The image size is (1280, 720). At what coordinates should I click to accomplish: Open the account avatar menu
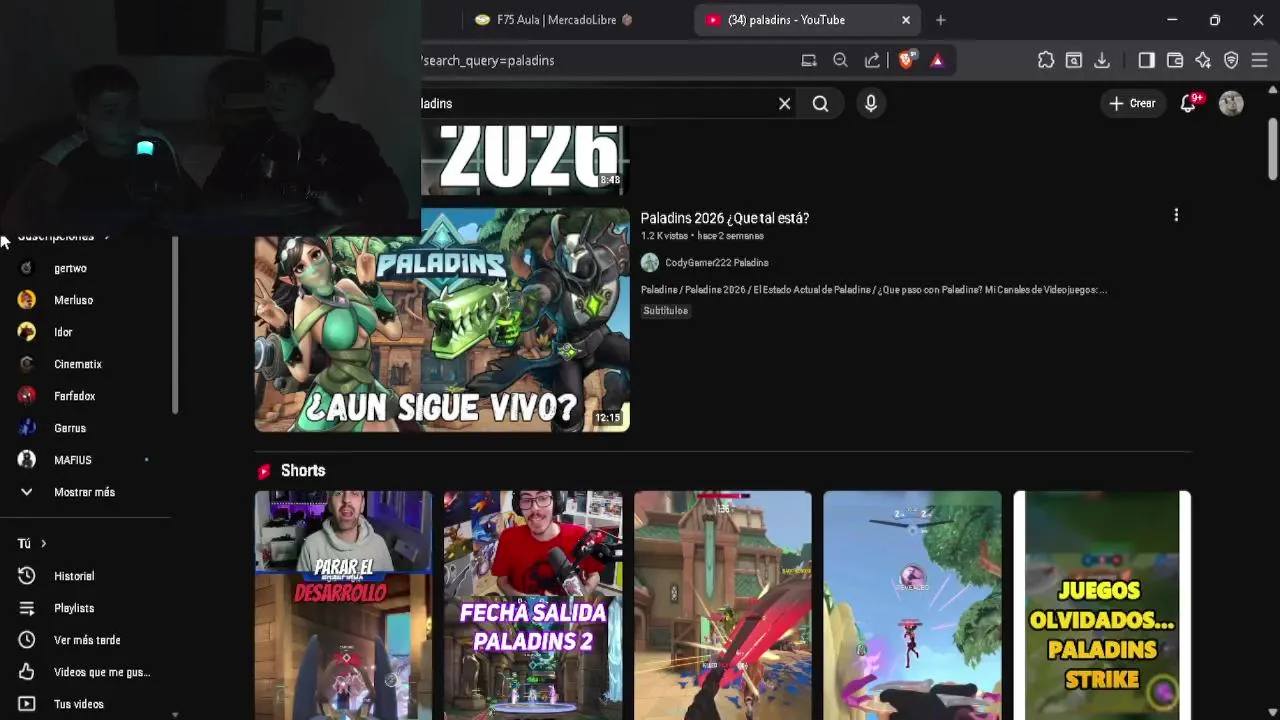click(x=1231, y=103)
